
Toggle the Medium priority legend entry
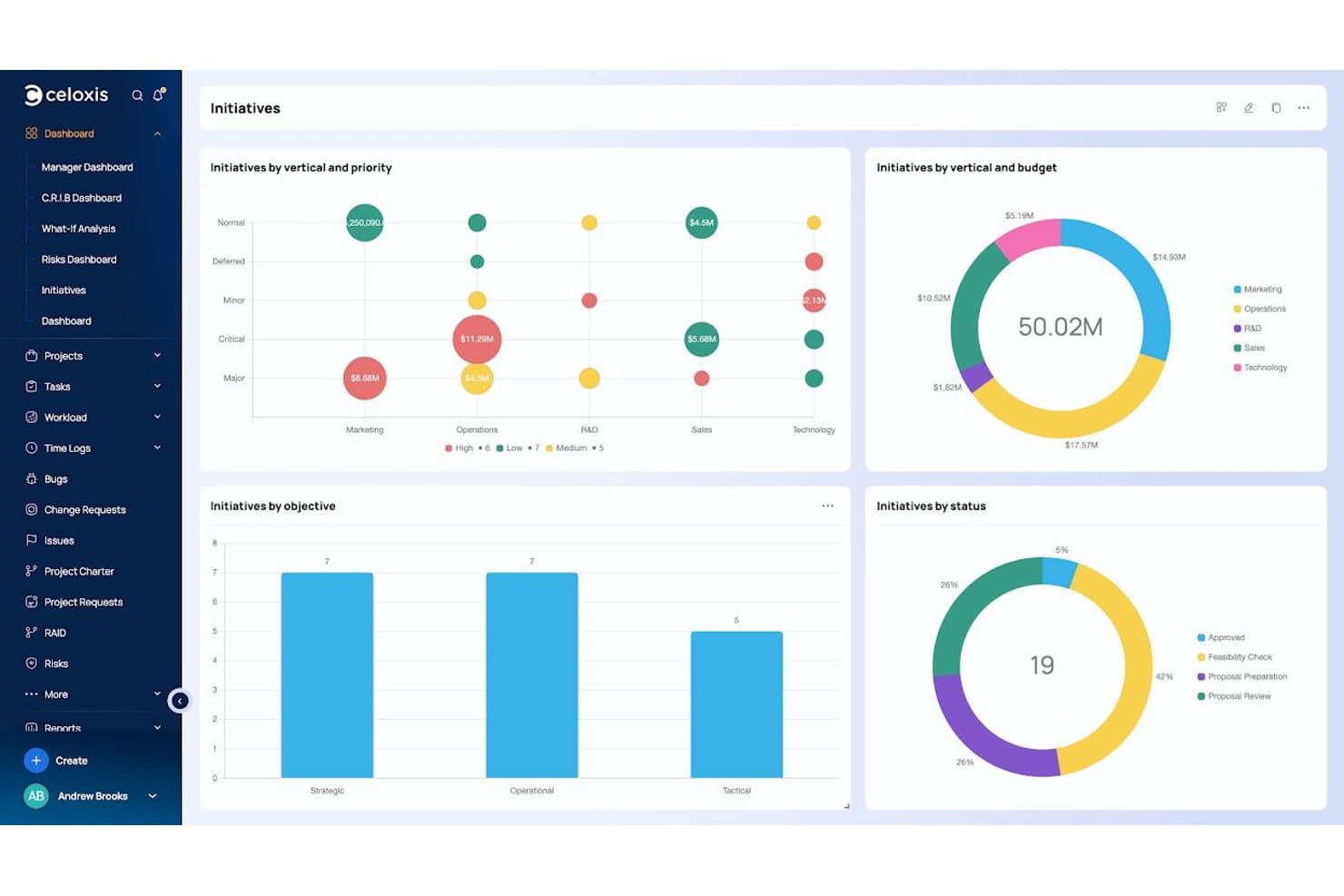click(566, 448)
